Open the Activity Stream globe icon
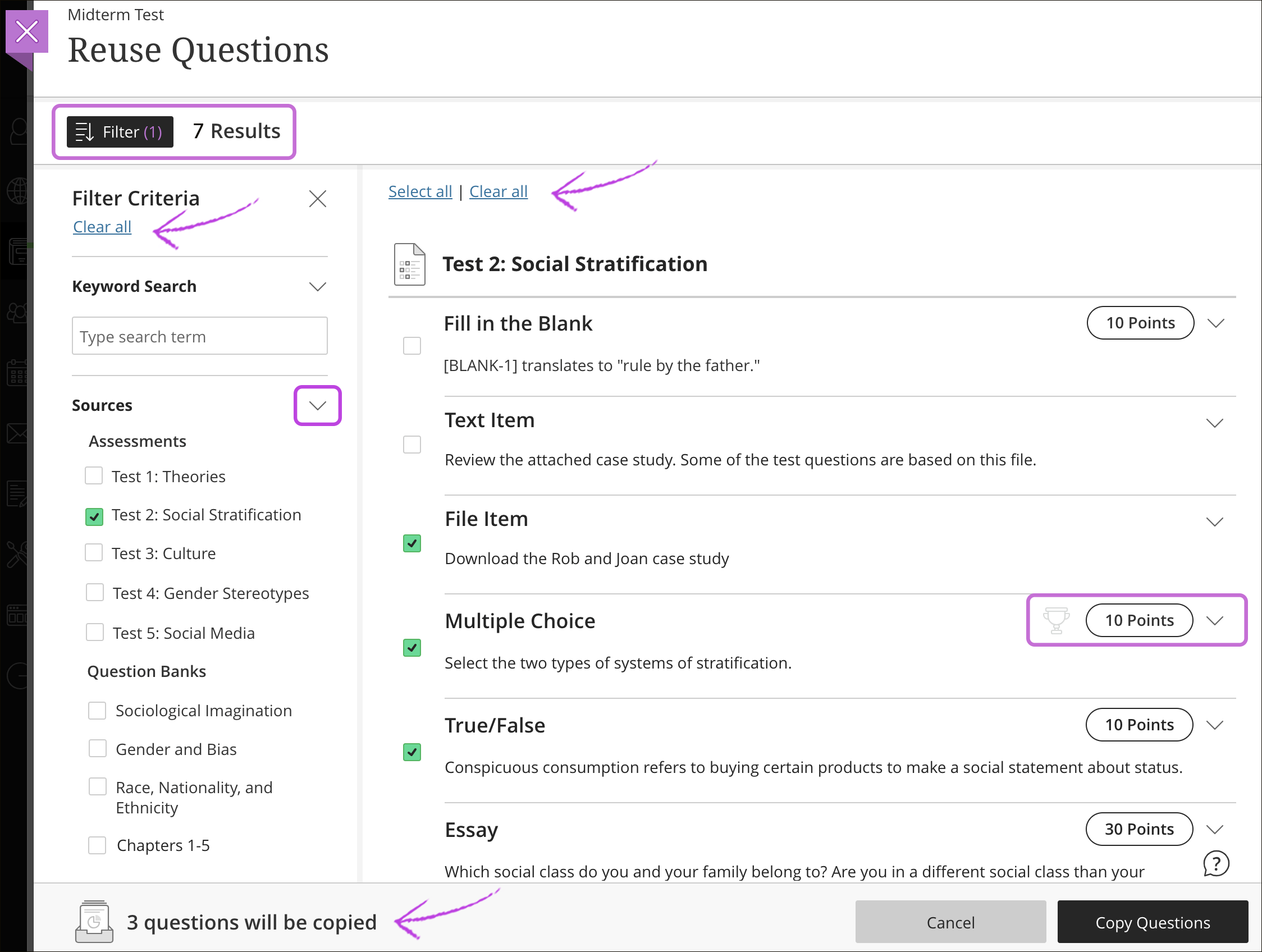The width and height of the screenshot is (1262, 952). pyautogui.click(x=17, y=191)
